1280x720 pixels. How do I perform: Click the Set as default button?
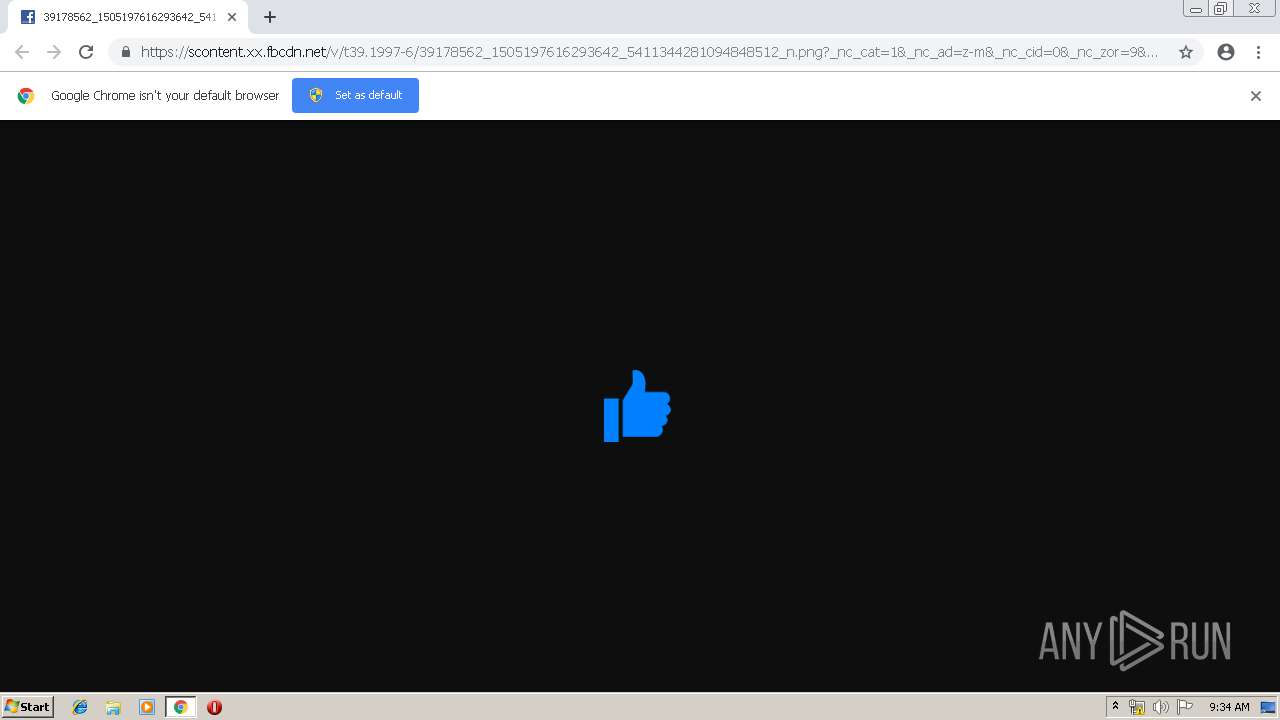[355, 95]
